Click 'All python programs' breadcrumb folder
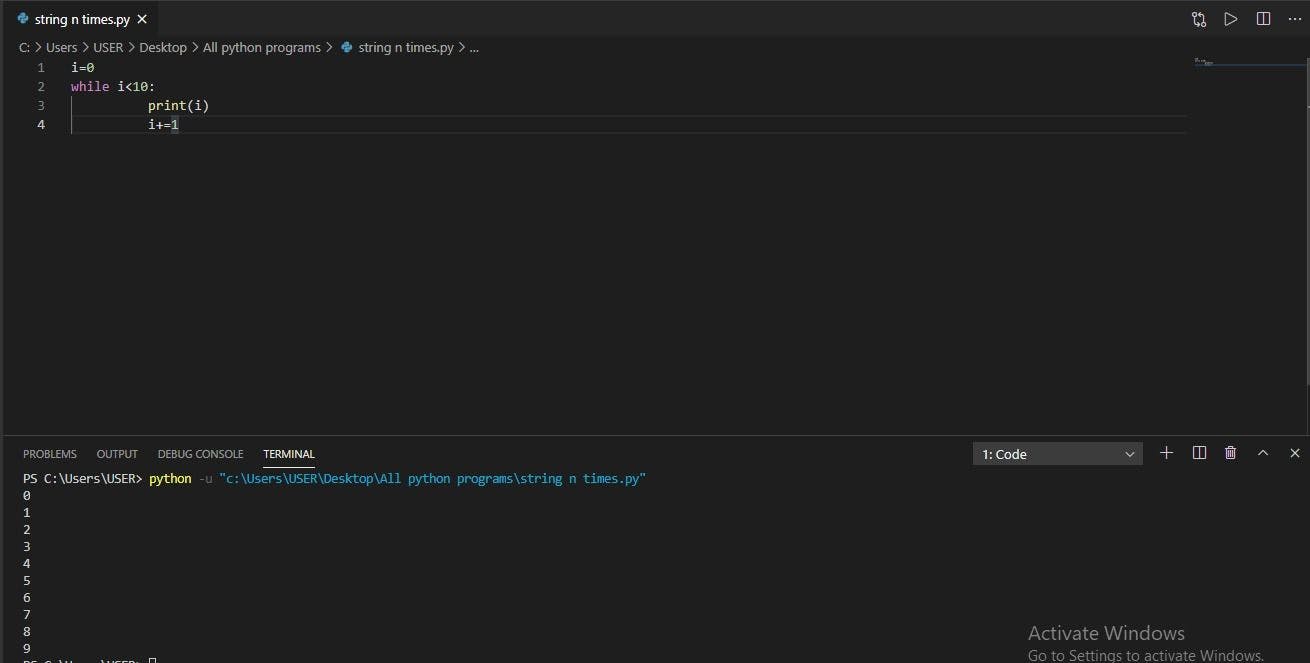The width and height of the screenshot is (1310, 663). [x=262, y=47]
